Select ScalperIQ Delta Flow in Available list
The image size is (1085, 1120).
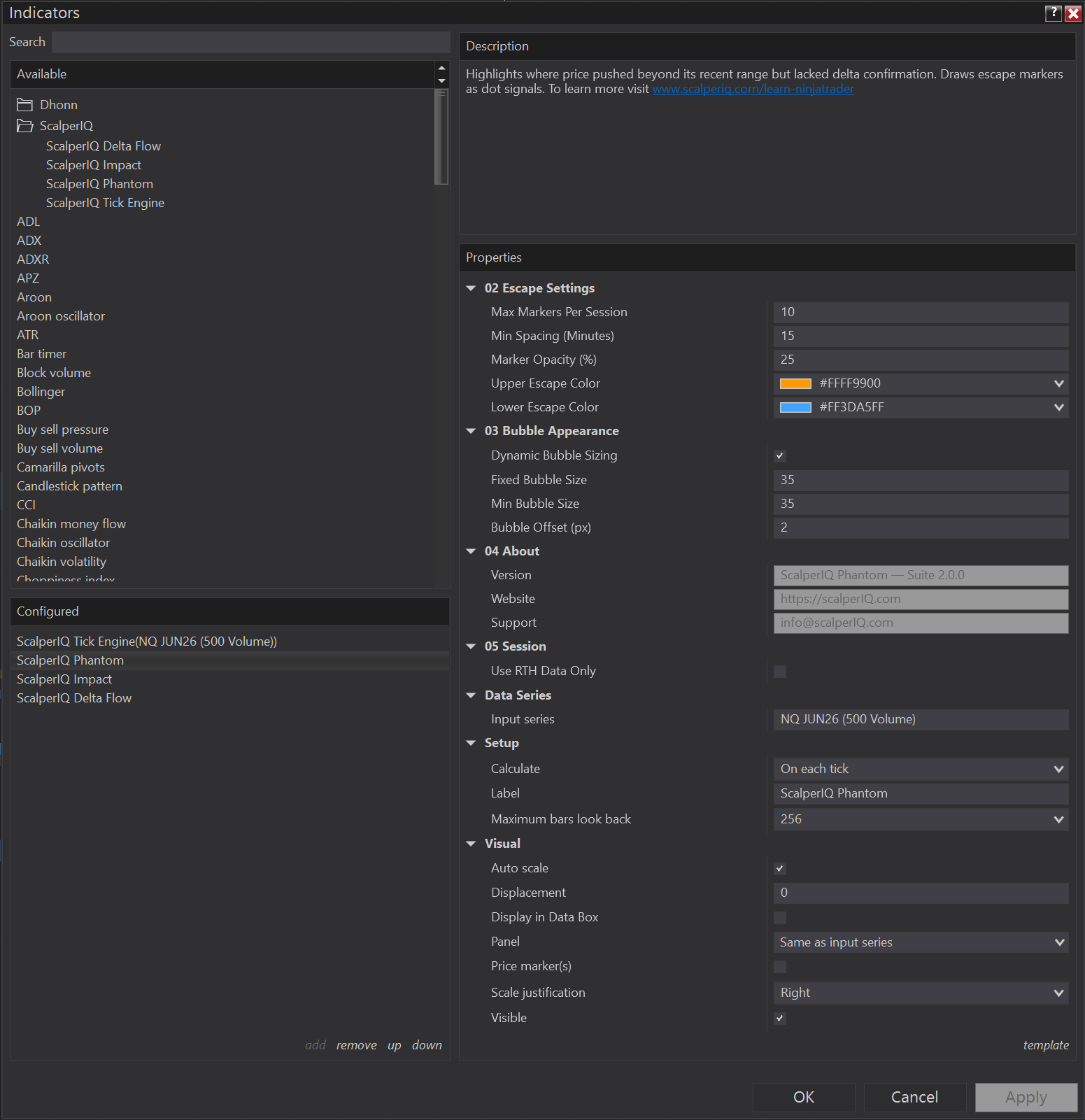coord(104,146)
